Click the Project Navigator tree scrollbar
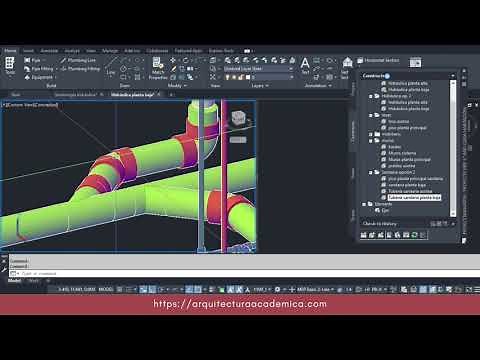The image size is (480, 360). 453,148
